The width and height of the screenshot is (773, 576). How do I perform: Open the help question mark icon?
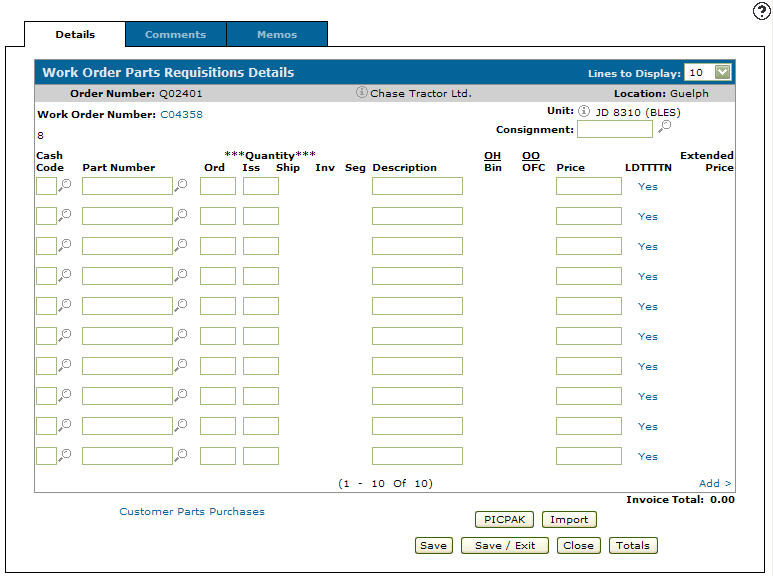click(762, 11)
